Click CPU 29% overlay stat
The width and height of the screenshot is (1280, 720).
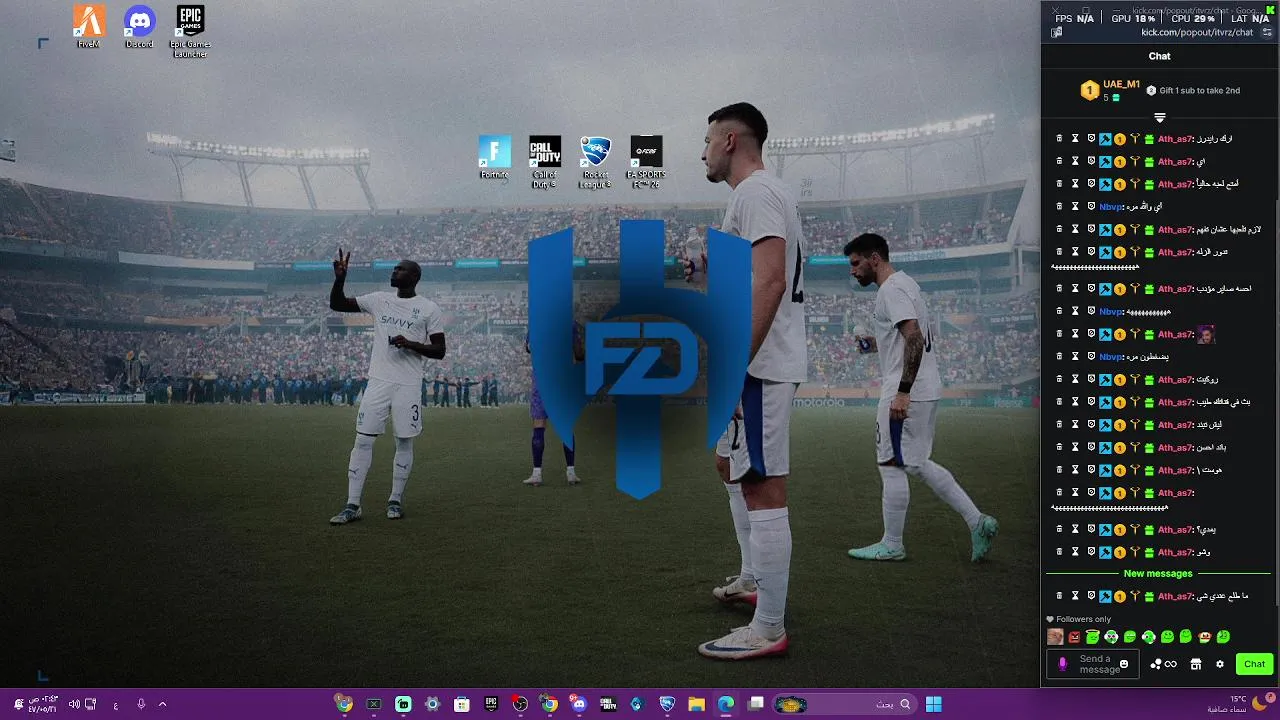pos(1193,18)
